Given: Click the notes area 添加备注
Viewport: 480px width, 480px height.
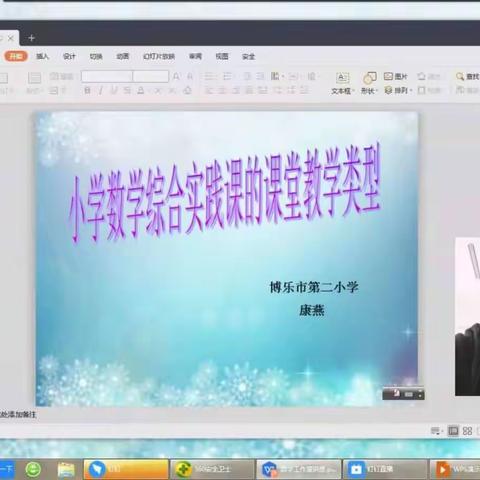Looking at the screenshot, I should point(18,415).
